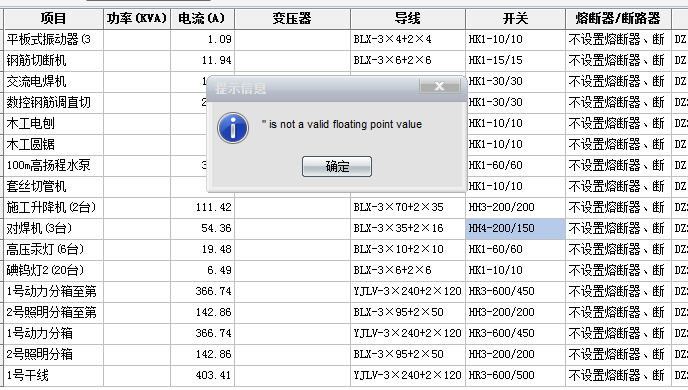688x390 pixels.
Task: Click wire cell BLX-3×4+2×4
Action: [408, 39]
